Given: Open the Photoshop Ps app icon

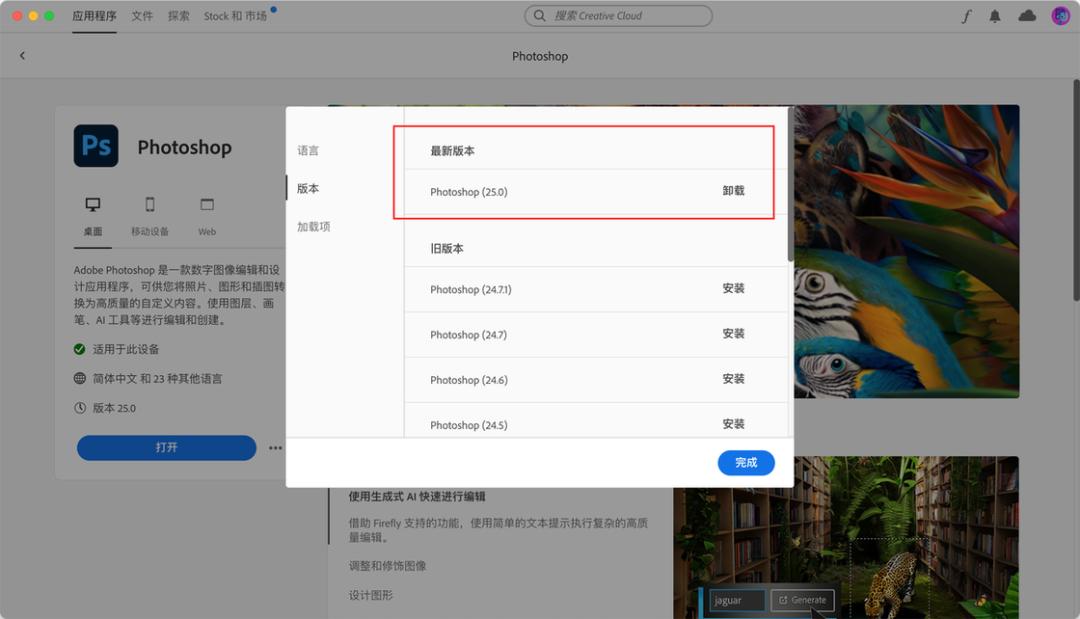Looking at the screenshot, I should 96,145.
